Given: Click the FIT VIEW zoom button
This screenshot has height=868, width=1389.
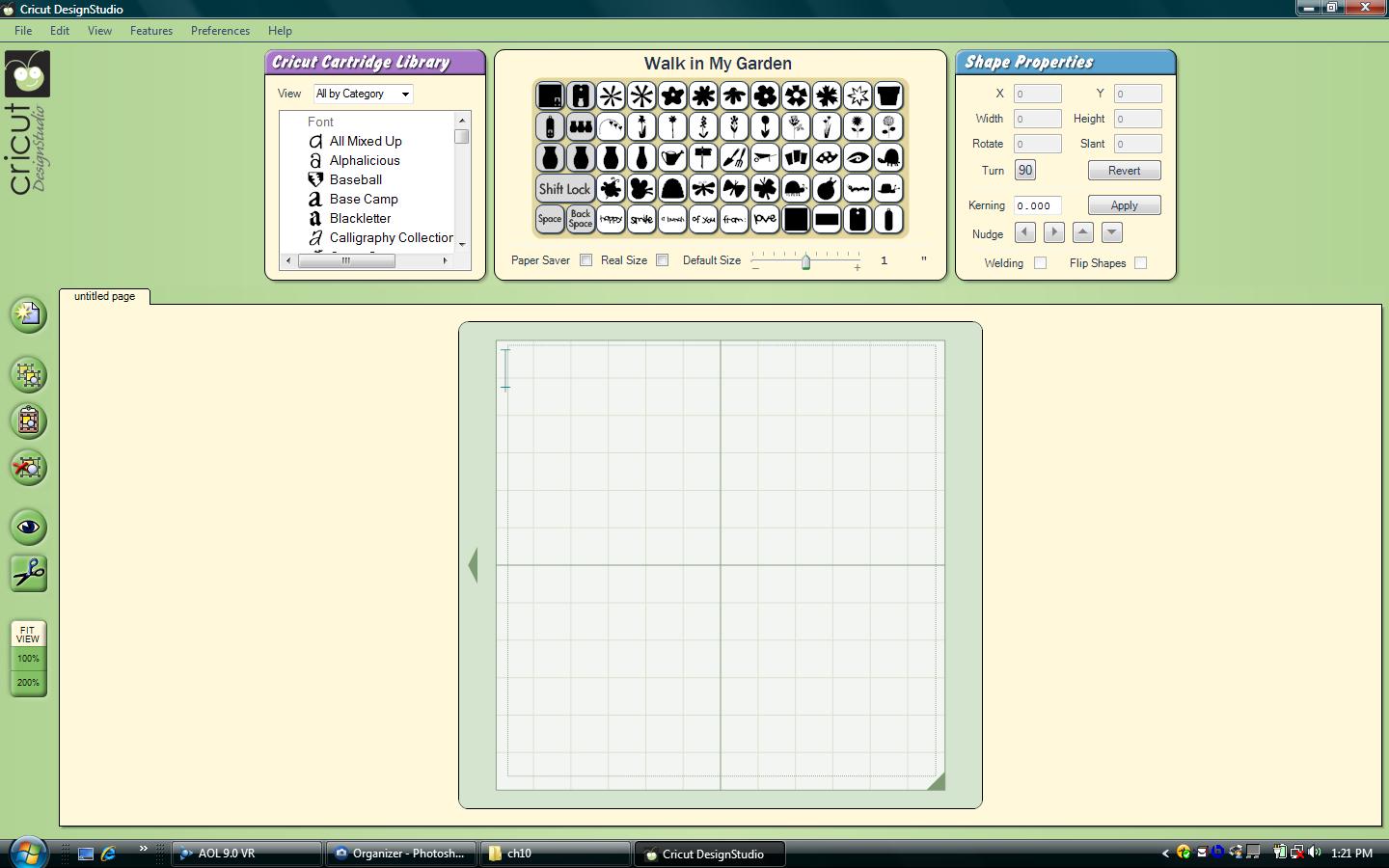Looking at the screenshot, I should click(x=28, y=634).
